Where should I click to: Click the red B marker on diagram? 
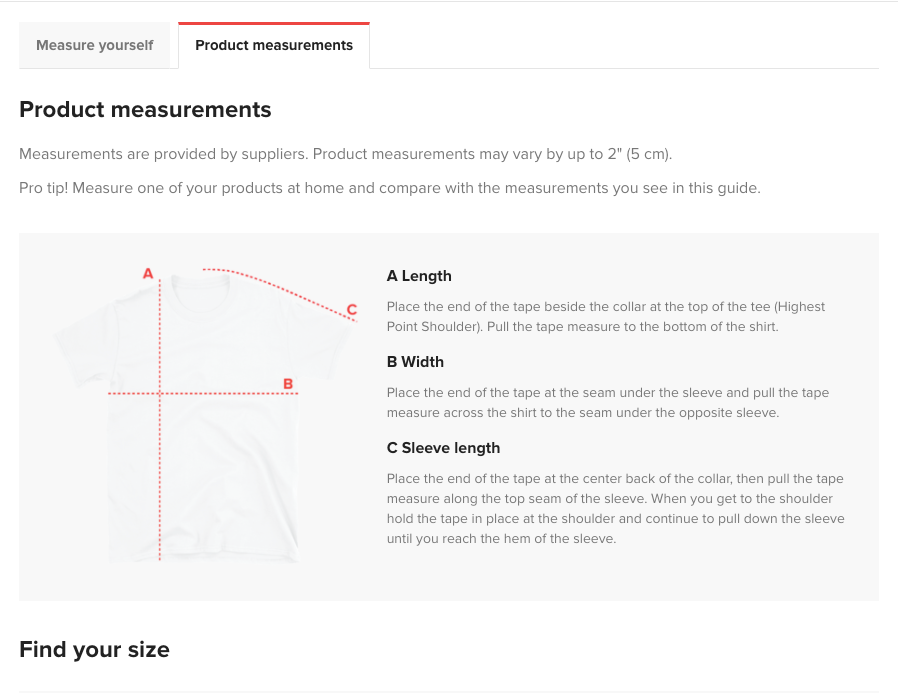(x=288, y=383)
